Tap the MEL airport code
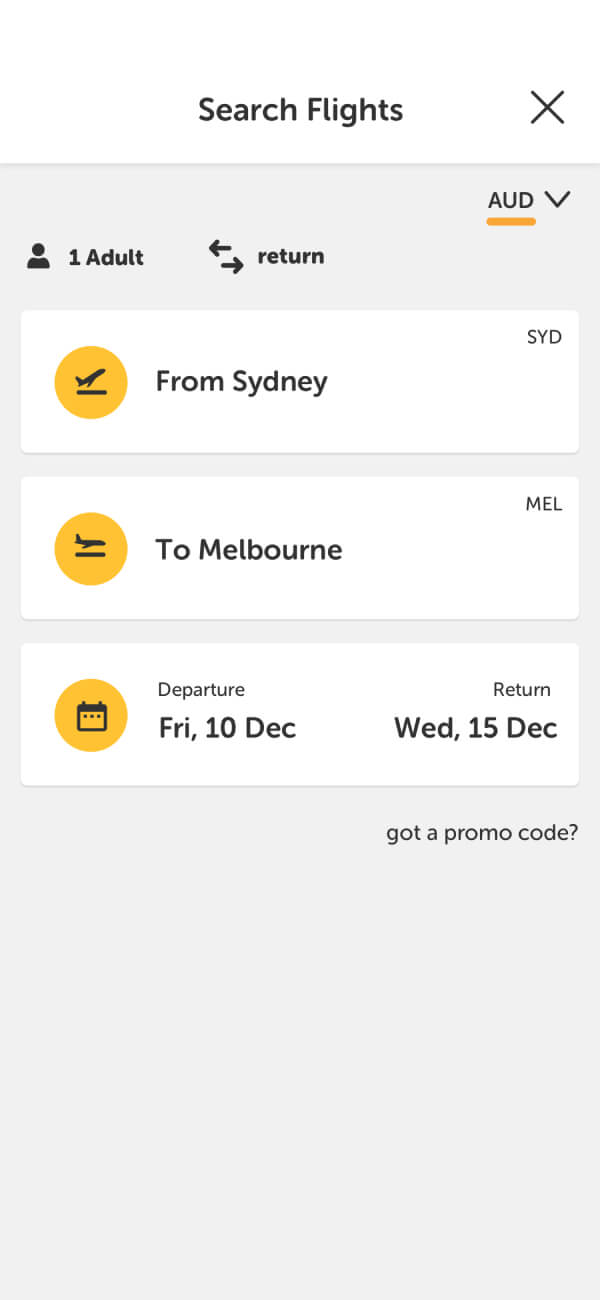Viewport: 600px width, 1300px height. pos(543,504)
